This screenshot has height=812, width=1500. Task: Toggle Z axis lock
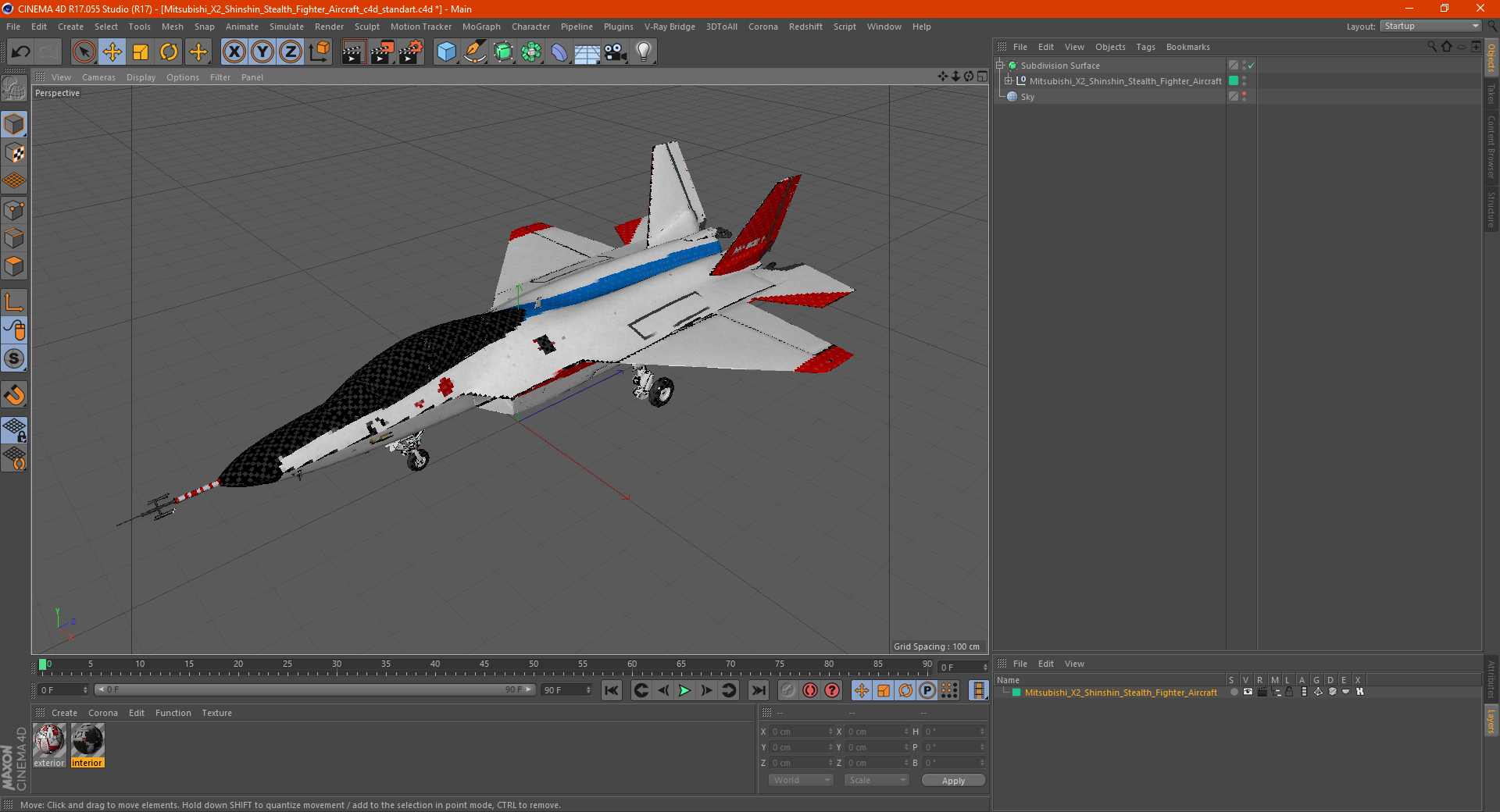(291, 52)
